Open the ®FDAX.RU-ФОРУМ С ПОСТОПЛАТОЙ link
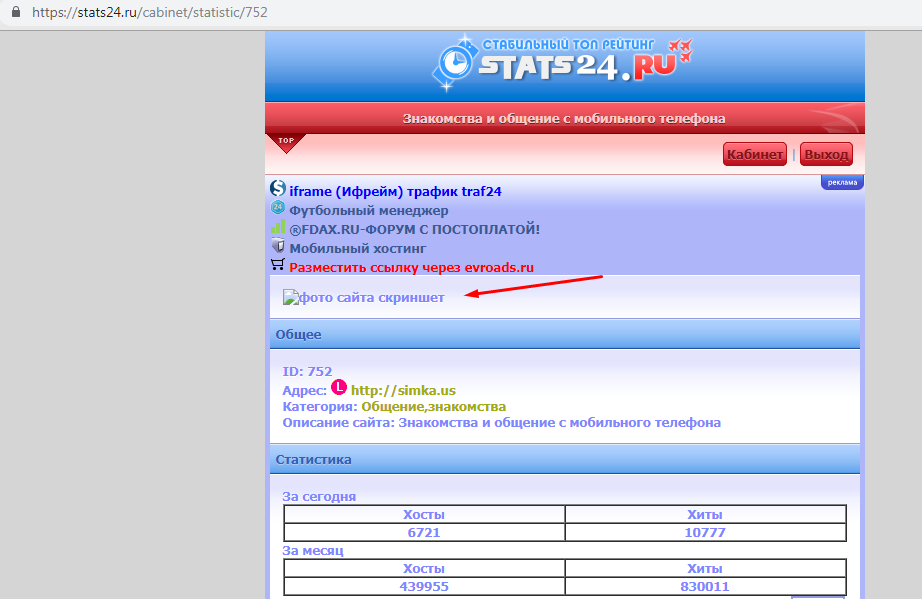Screen dimensions: 922x599 pyautogui.click(x=415, y=229)
